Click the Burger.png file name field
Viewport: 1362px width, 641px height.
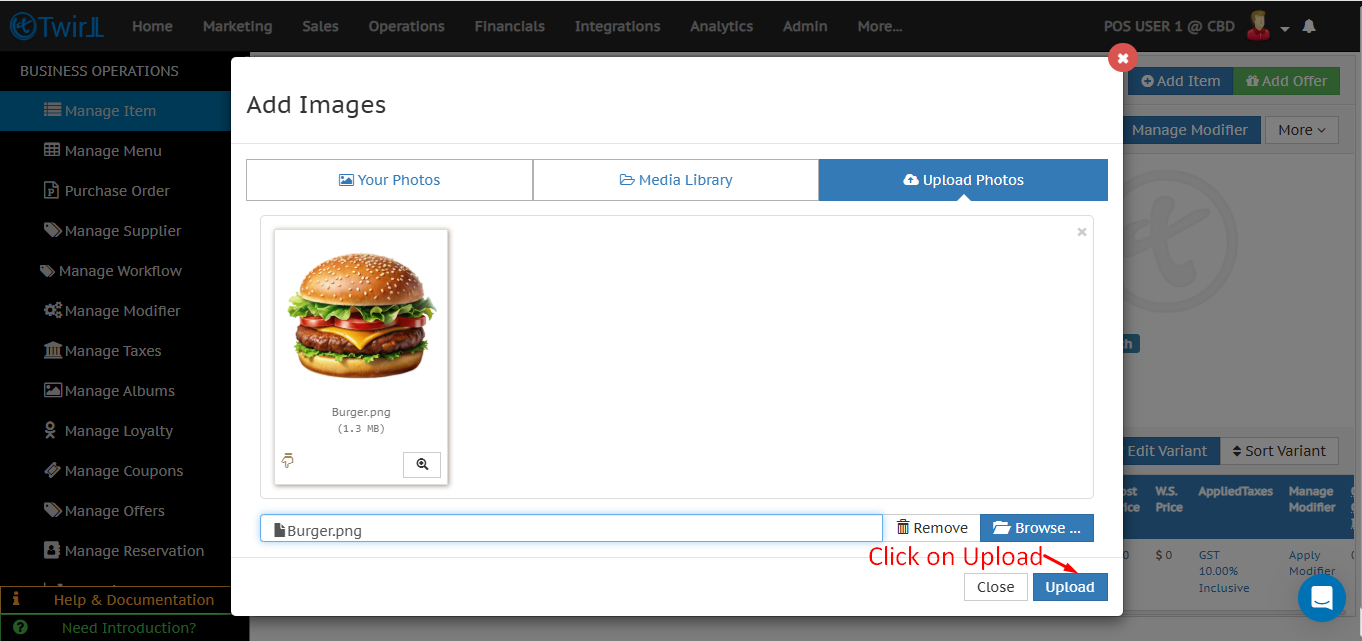coord(571,529)
